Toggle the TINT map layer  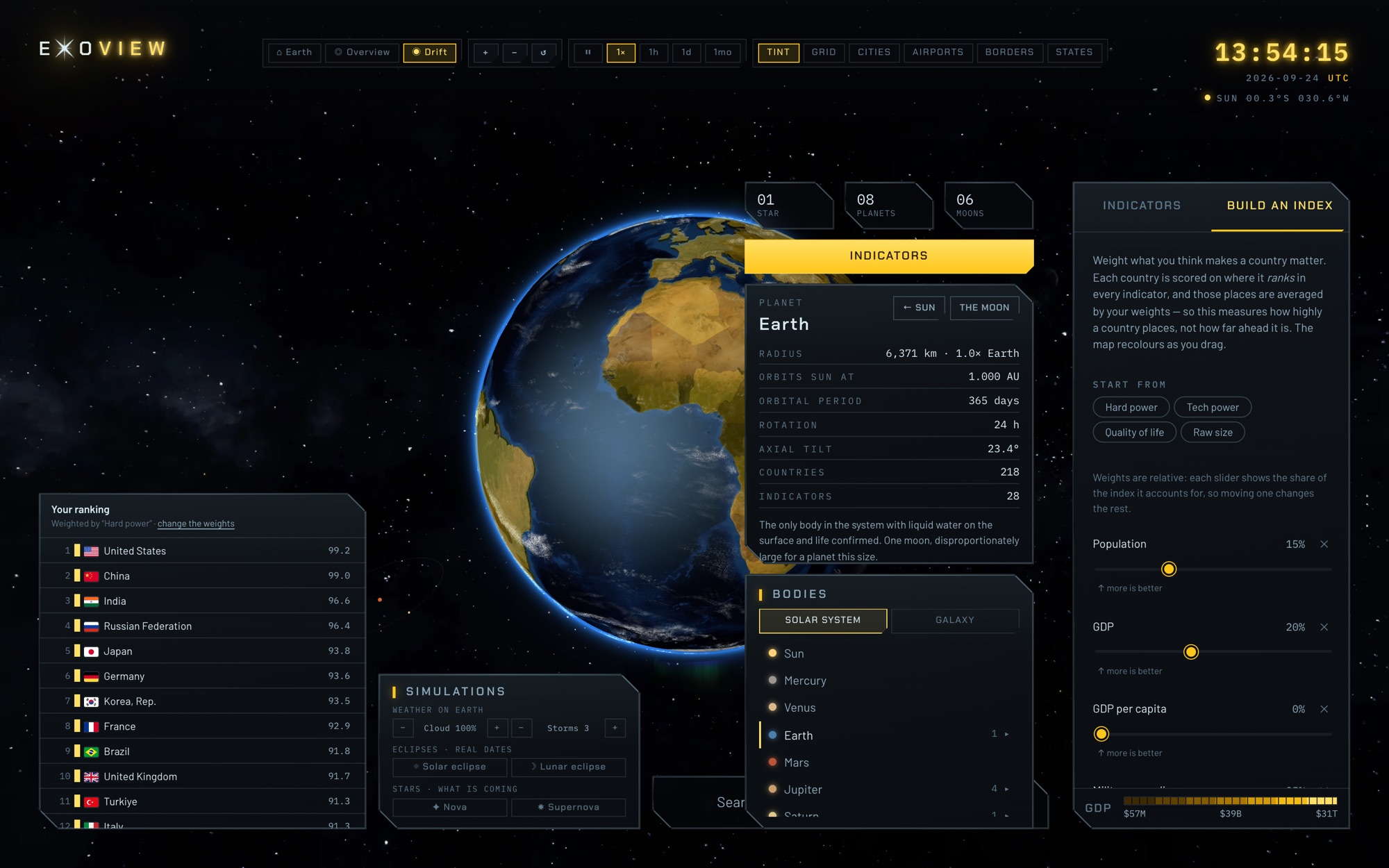(779, 53)
